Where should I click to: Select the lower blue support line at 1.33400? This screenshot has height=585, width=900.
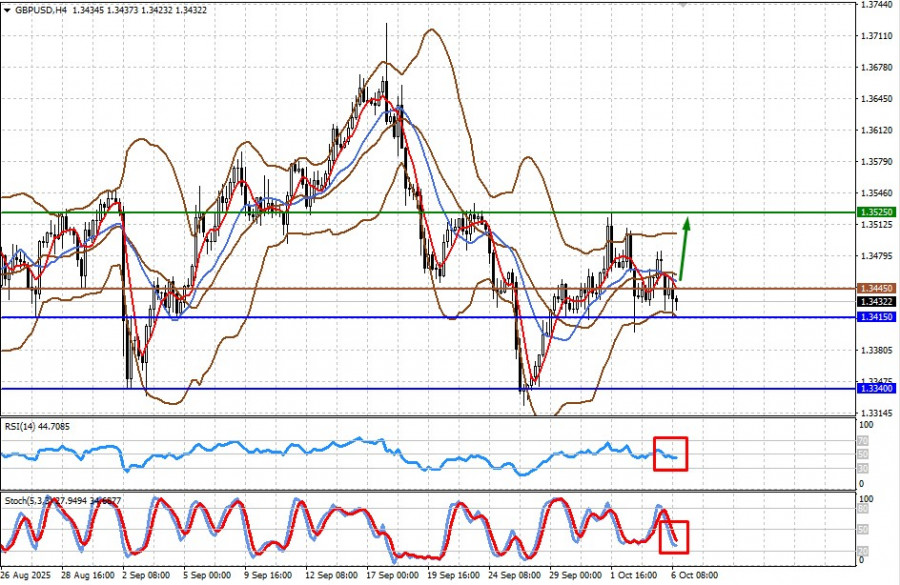428,389
